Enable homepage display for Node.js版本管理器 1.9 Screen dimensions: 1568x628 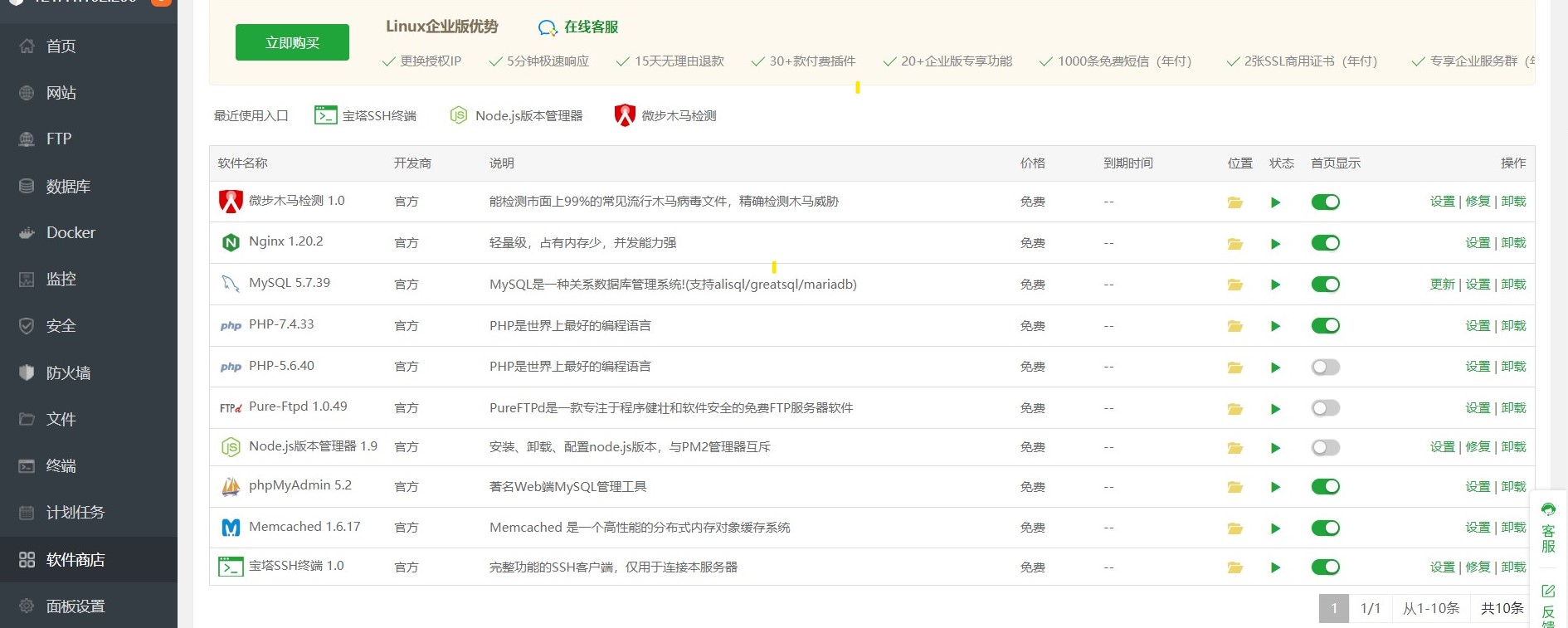(x=1326, y=448)
